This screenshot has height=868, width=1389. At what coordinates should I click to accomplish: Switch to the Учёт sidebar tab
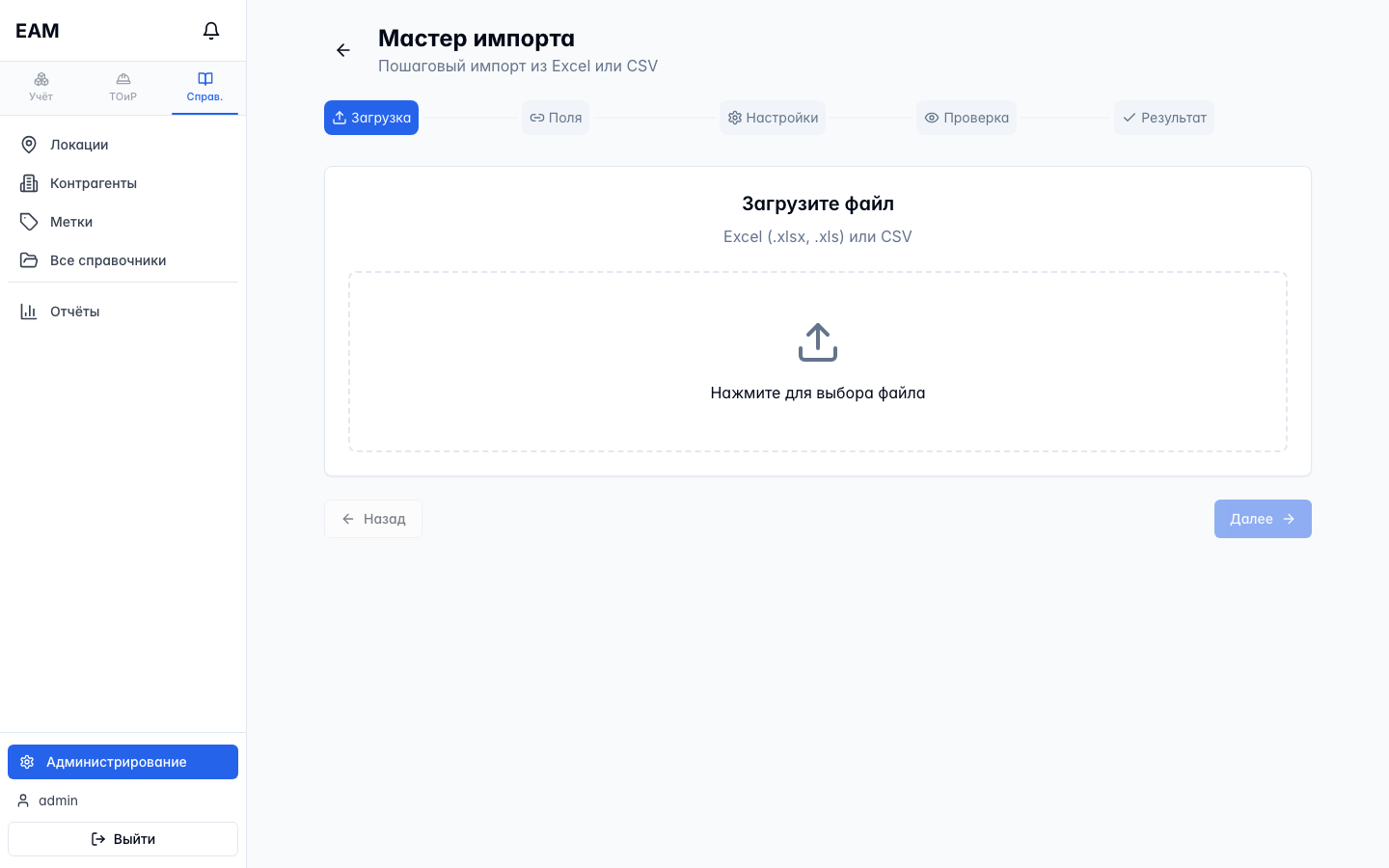coord(41,88)
